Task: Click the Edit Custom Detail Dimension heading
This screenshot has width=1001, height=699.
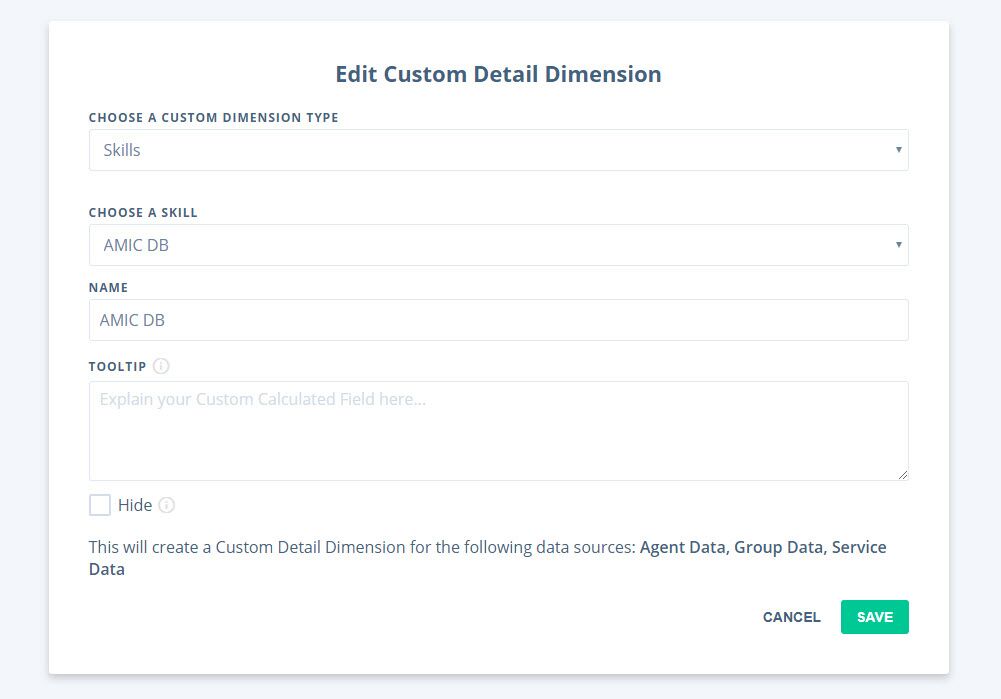Action: coord(498,74)
